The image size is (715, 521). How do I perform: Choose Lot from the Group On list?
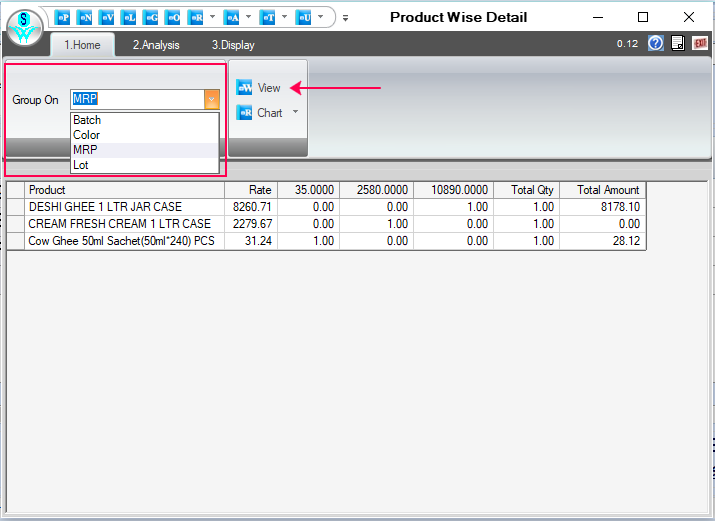click(x=145, y=165)
